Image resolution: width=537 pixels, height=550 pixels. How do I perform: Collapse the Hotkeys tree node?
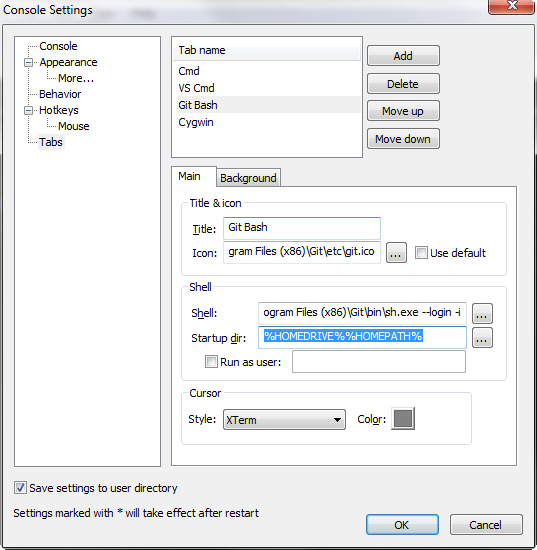coord(28,110)
